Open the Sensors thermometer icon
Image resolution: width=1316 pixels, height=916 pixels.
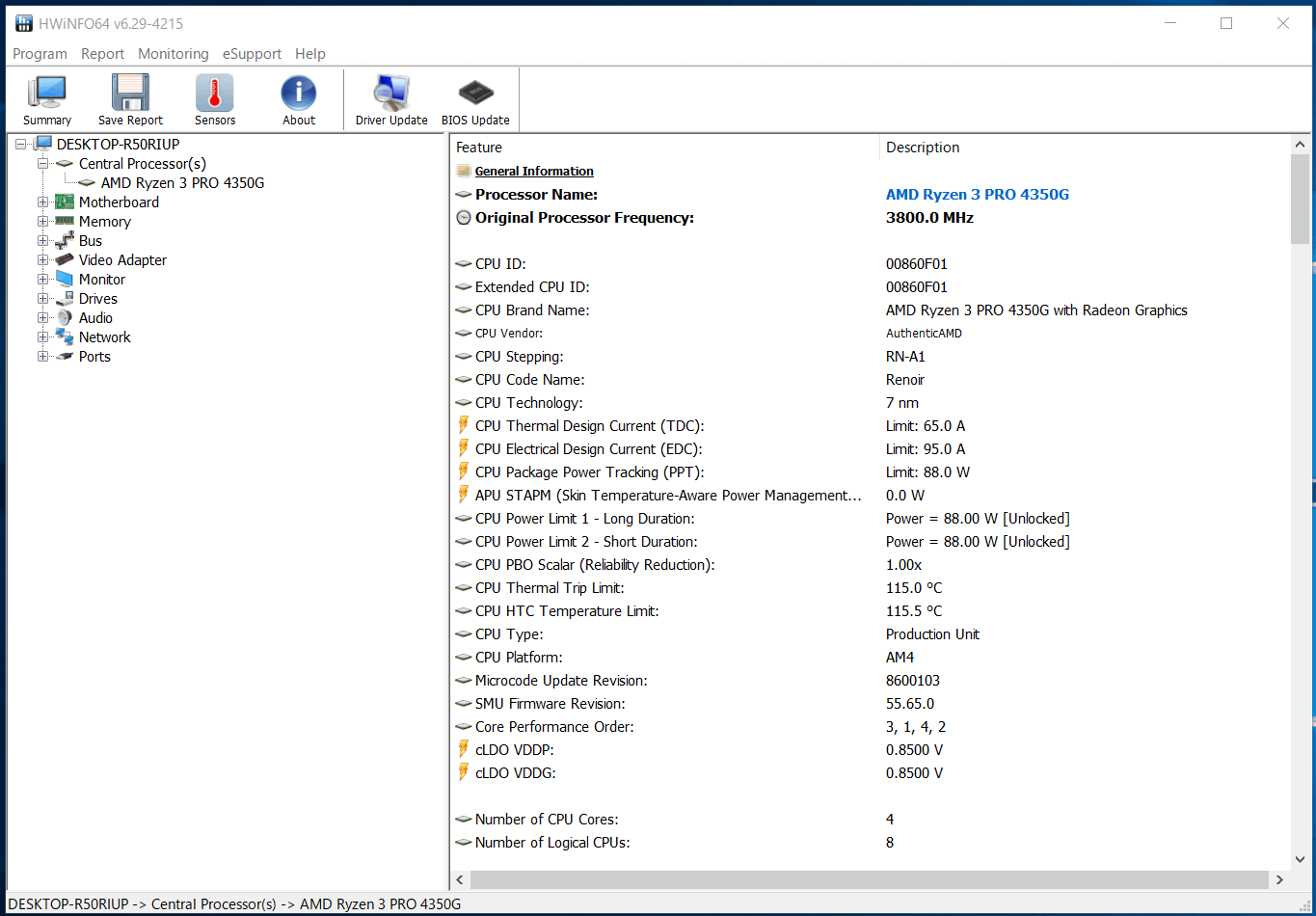[x=214, y=94]
